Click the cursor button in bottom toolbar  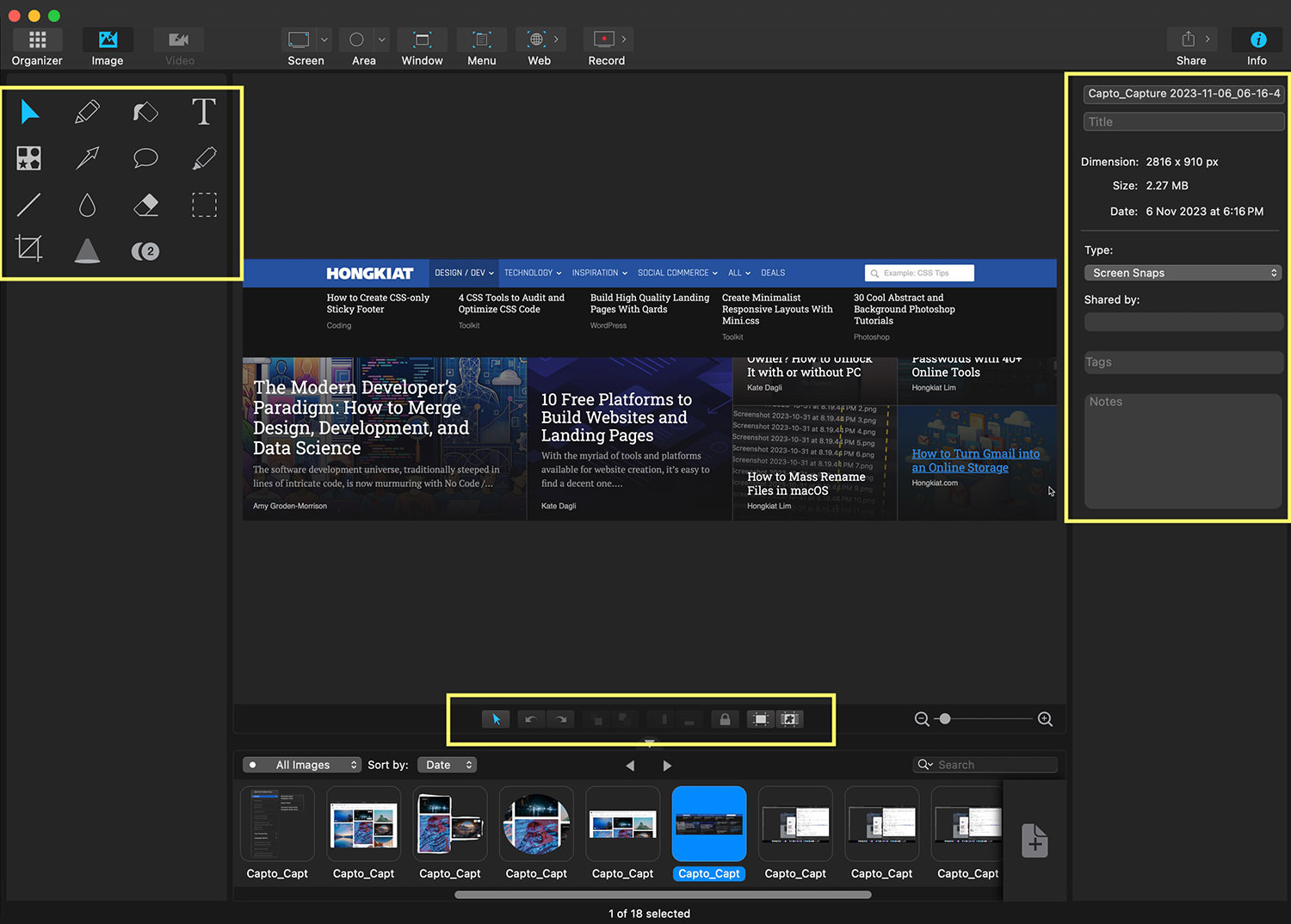(496, 719)
